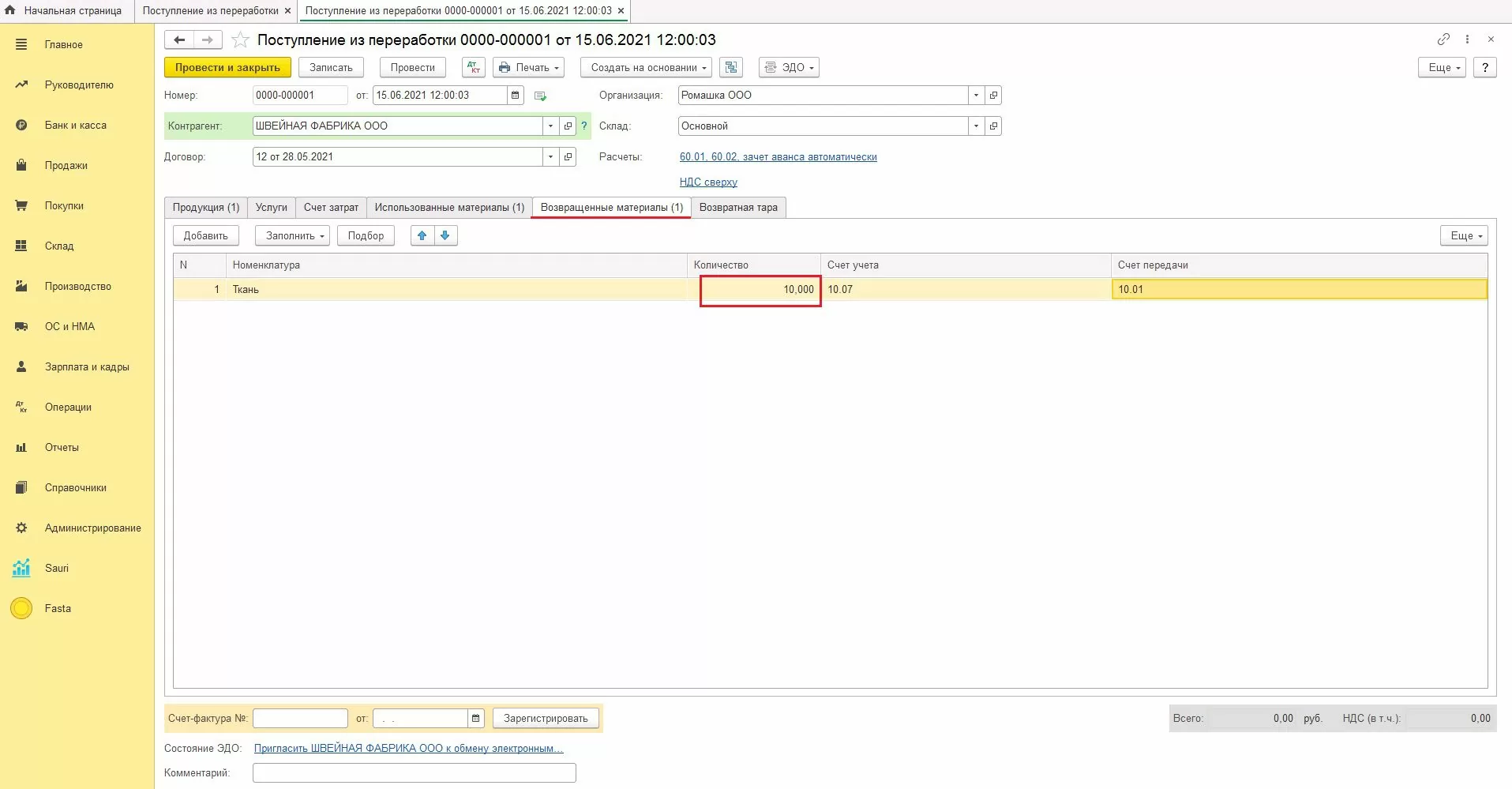The width and height of the screenshot is (1512, 789).
Task: Click Счет-фактура № input field
Action: tap(300, 718)
